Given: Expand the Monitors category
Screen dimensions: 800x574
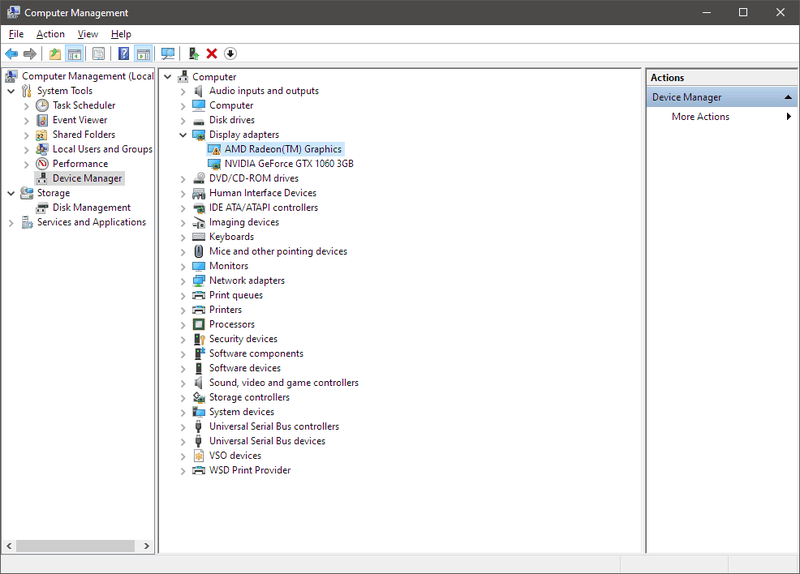Looking at the screenshot, I should click(183, 266).
